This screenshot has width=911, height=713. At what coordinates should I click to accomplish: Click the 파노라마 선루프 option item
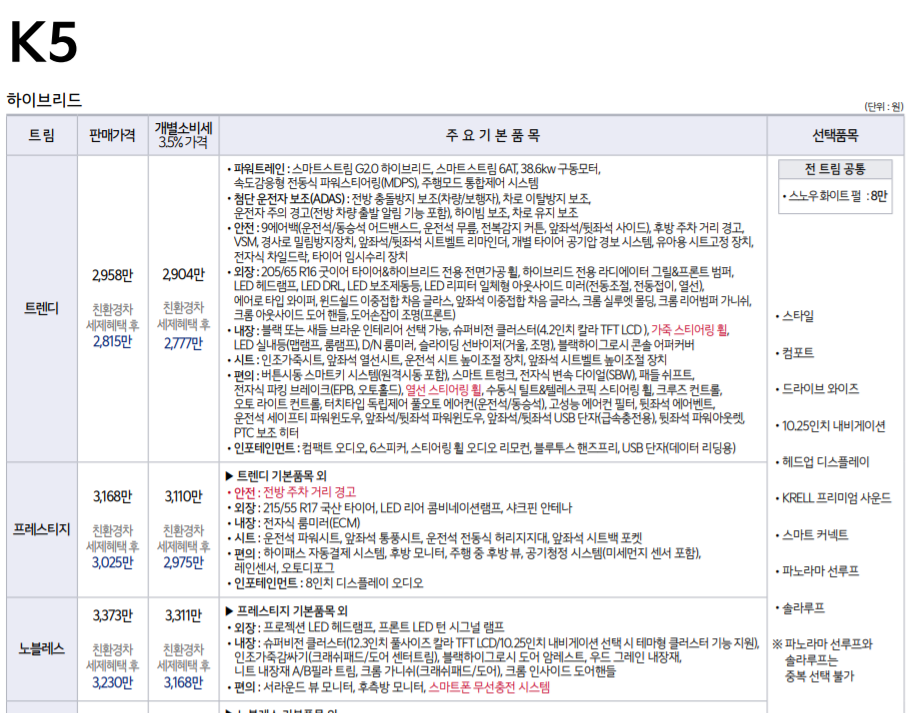817,571
